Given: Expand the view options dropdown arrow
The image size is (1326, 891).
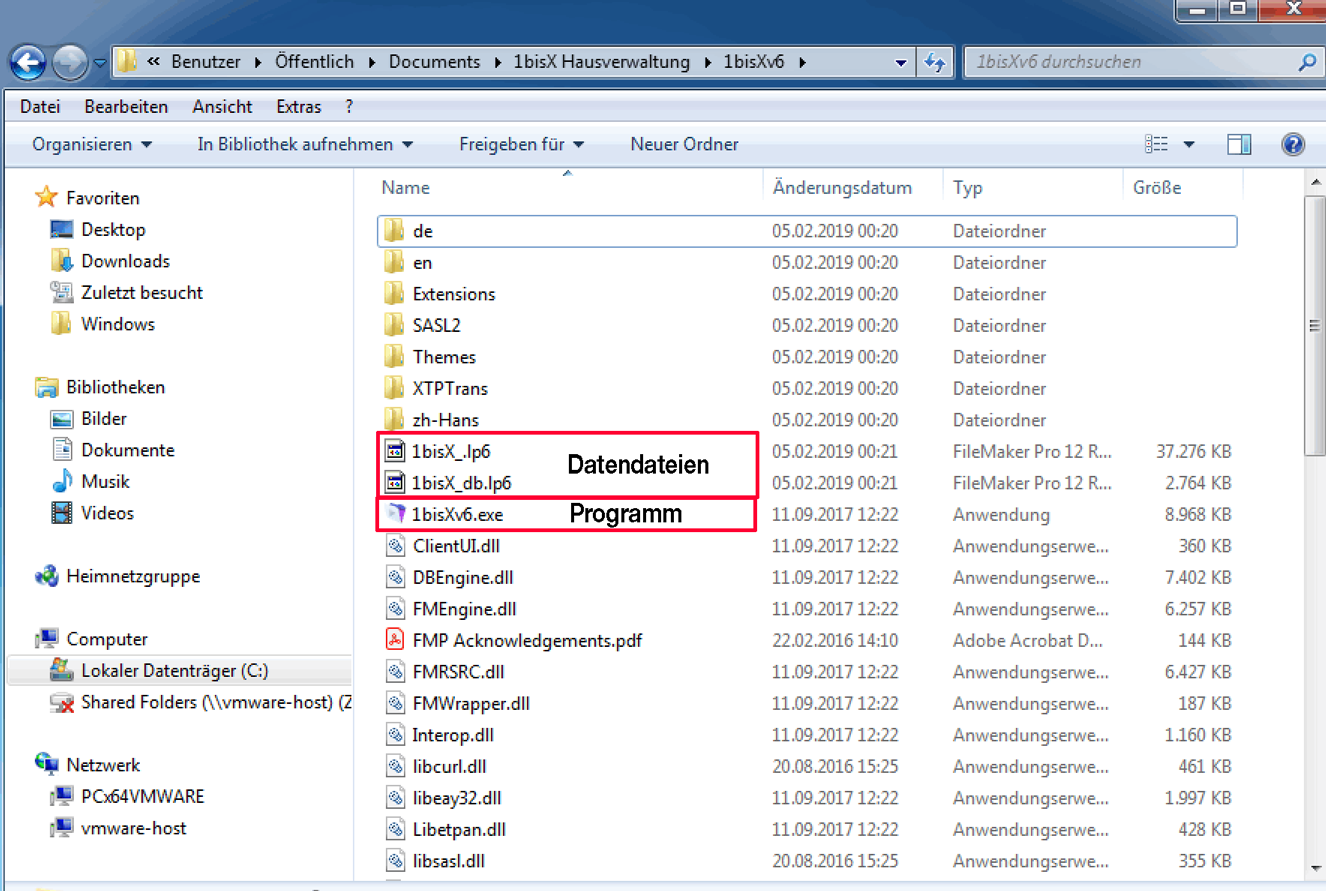Looking at the screenshot, I should [1189, 145].
